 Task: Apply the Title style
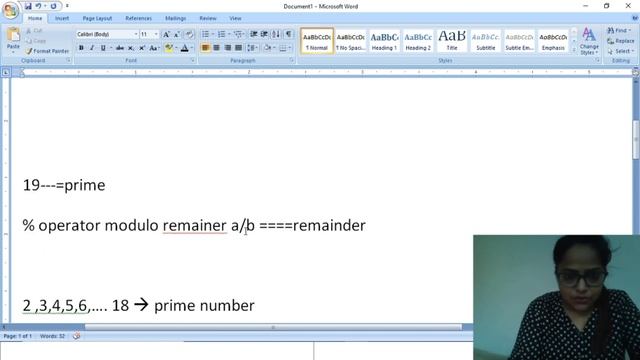[452, 41]
